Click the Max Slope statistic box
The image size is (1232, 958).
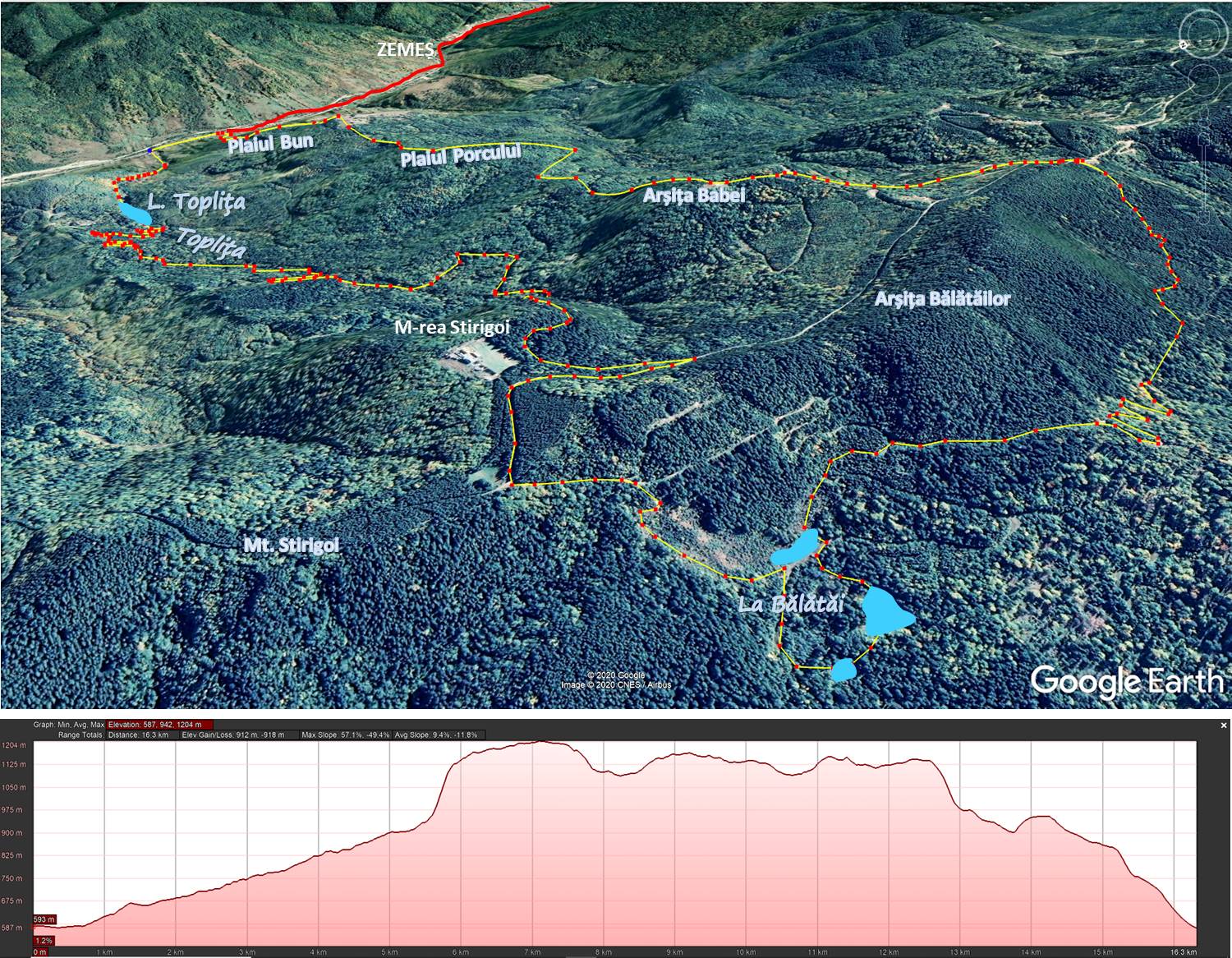coord(345,735)
